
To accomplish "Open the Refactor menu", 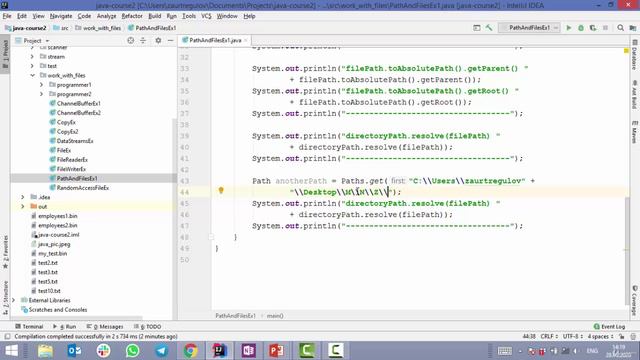I will coord(132,16).
